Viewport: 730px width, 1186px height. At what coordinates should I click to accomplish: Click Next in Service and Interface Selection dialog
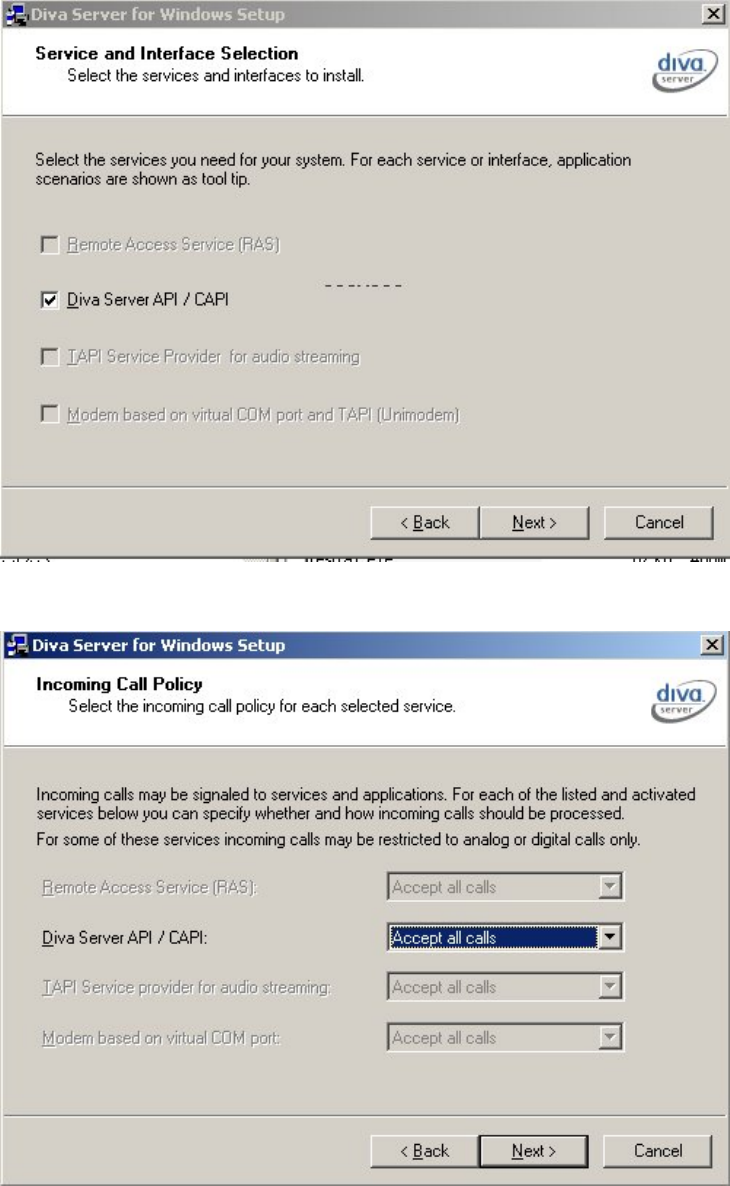click(x=534, y=523)
